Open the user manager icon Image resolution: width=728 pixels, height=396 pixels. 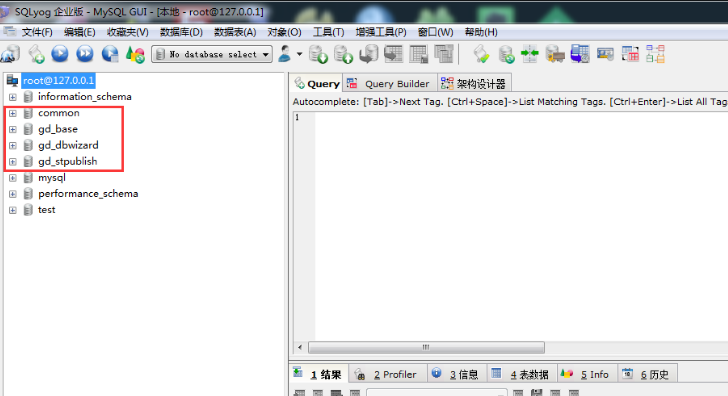285,54
